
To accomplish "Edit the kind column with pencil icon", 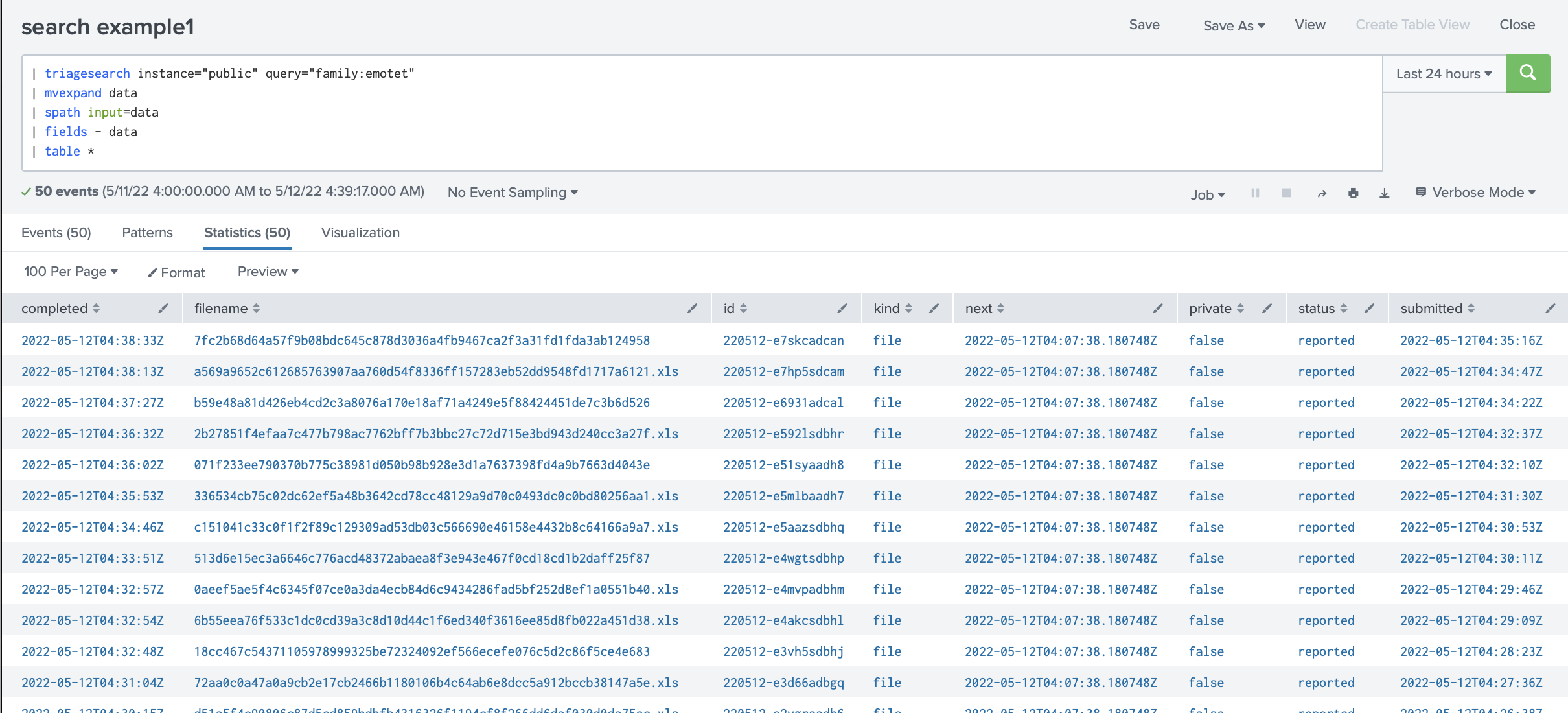I will (934, 309).
